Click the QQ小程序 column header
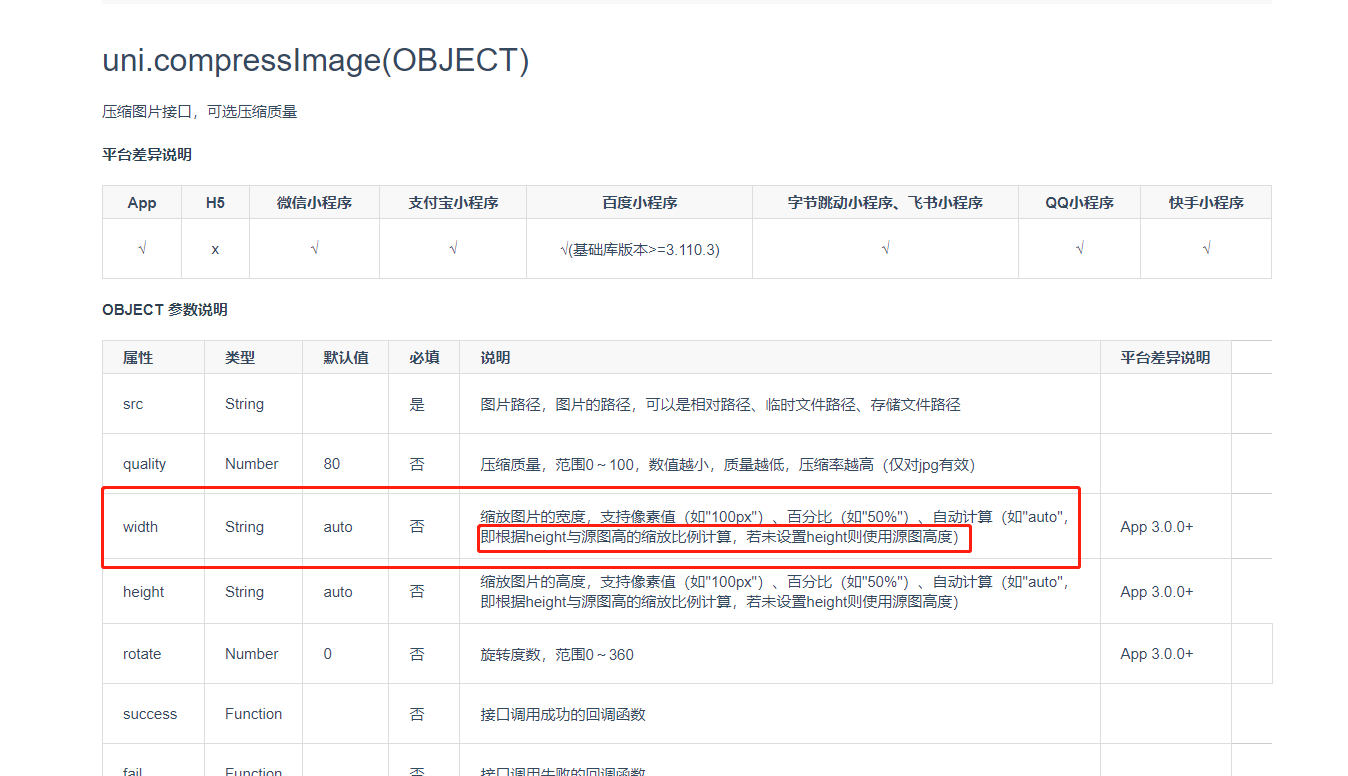 (x=1079, y=203)
